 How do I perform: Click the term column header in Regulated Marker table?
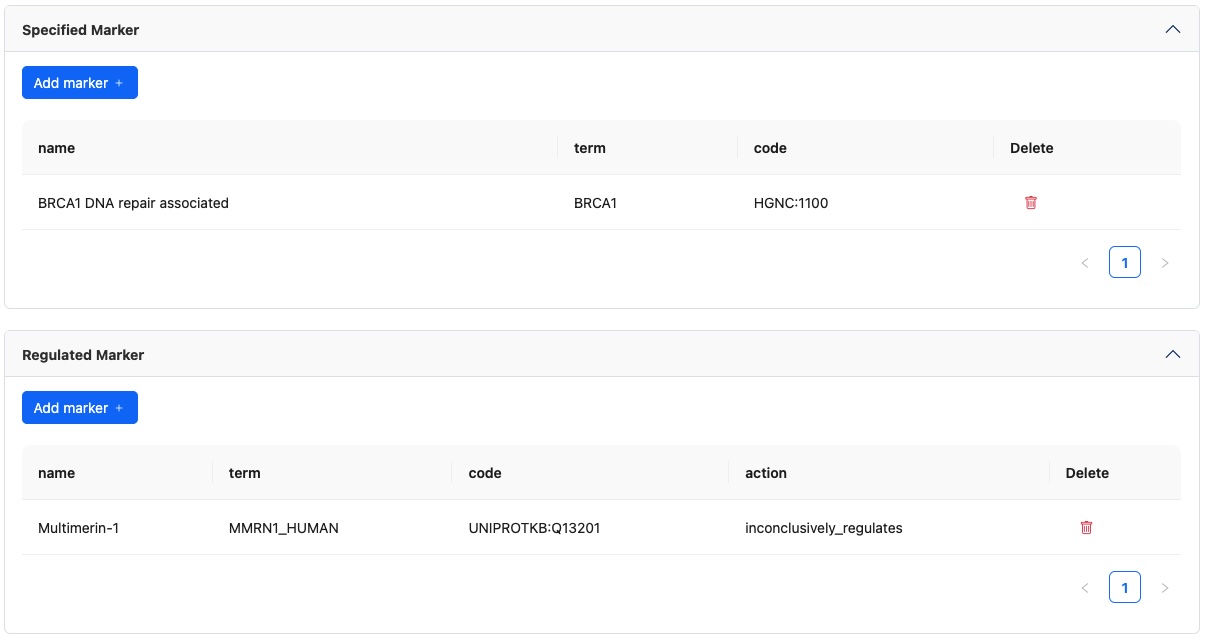point(333,473)
